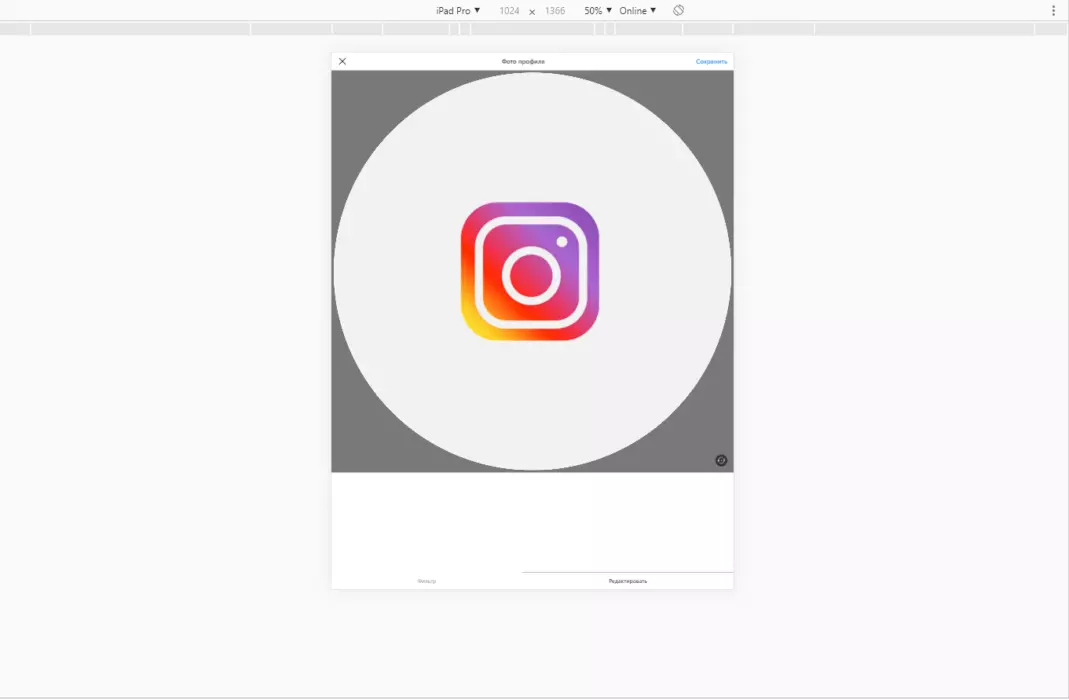Viewport: 1069px width, 700px height.
Task: Open the three-dot device toolbar menu
Action: pyautogui.click(x=1053, y=11)
